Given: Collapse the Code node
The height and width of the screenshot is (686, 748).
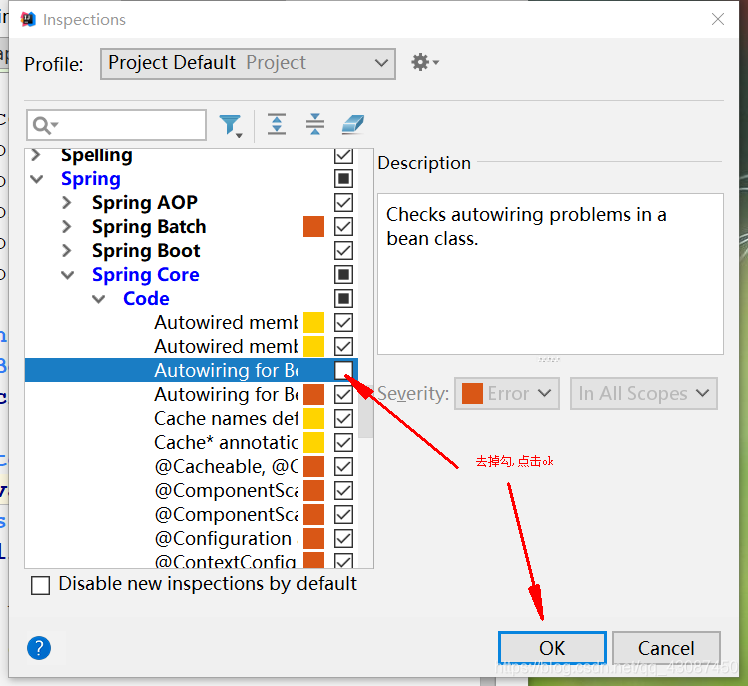Looking at the screenshot, I should [x=99, y=299].
